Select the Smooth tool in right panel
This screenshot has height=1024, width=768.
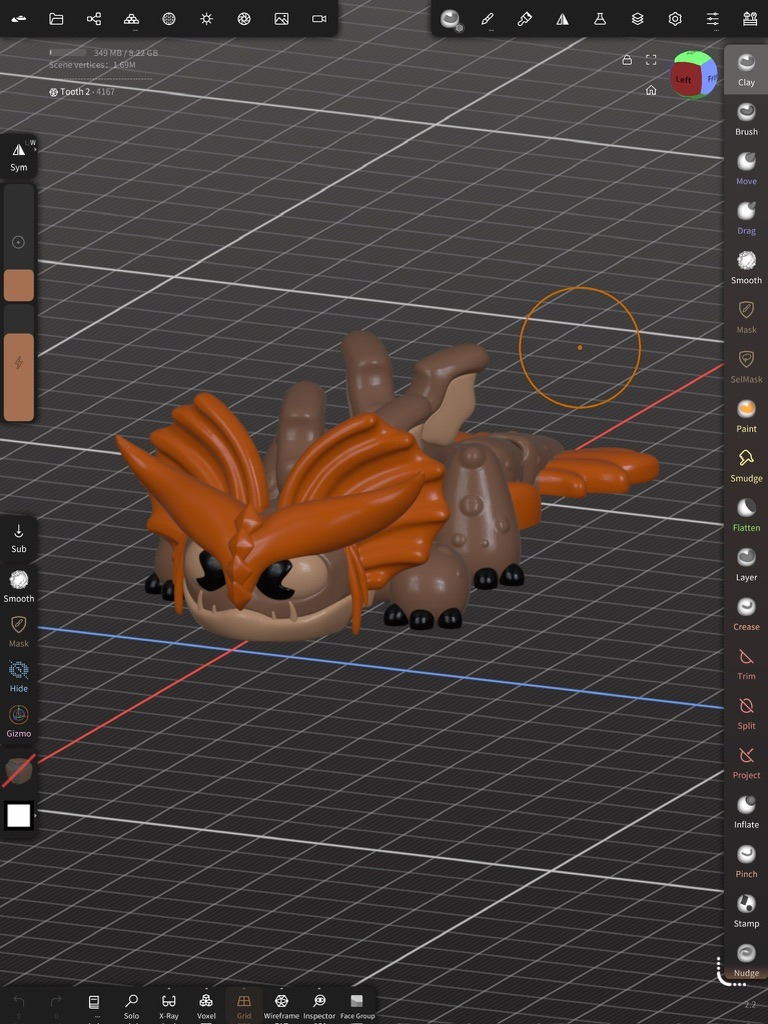746,268
